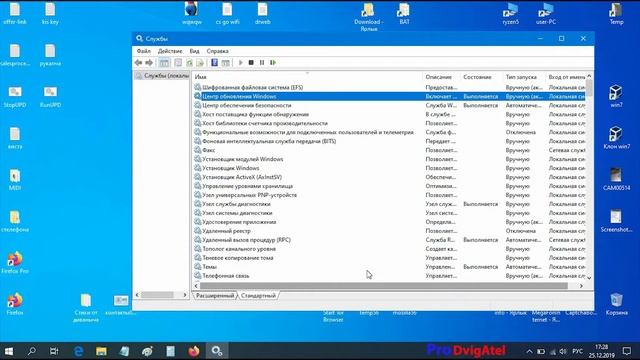Select the Темы service row

click(390, 267)
